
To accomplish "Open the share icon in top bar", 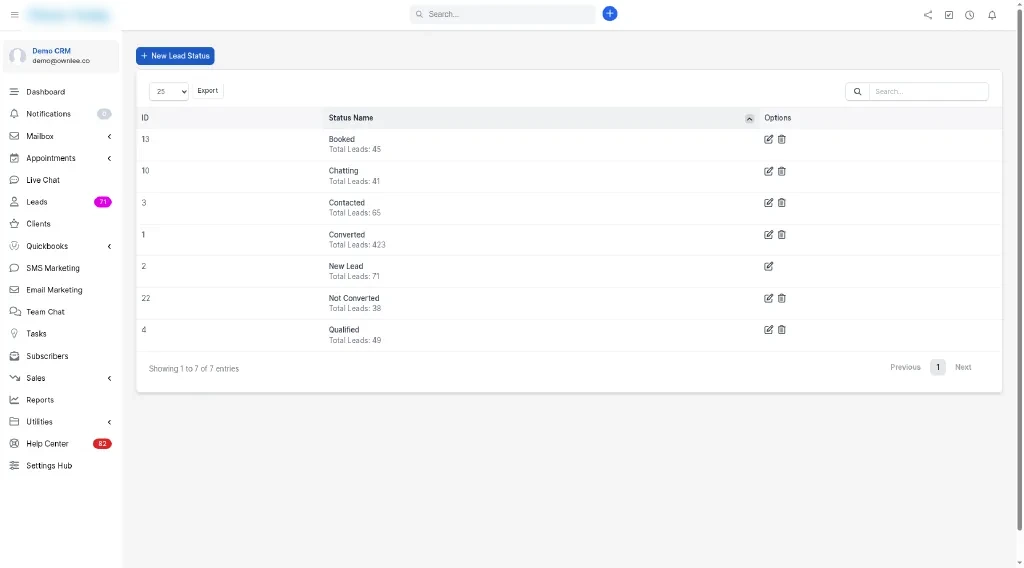I will coord(927,14).
